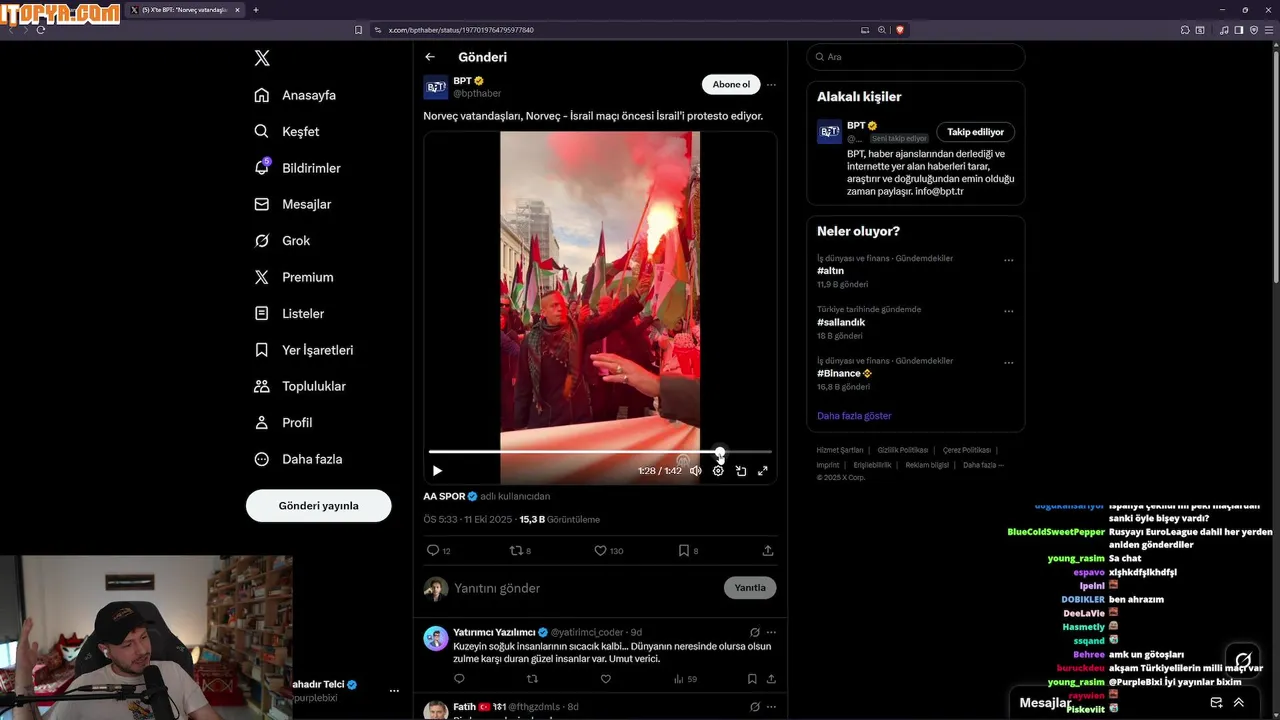Screen dimensions: 1280x720
Task: Toggle picture-in-picture on video
Action: click(741, 471)
